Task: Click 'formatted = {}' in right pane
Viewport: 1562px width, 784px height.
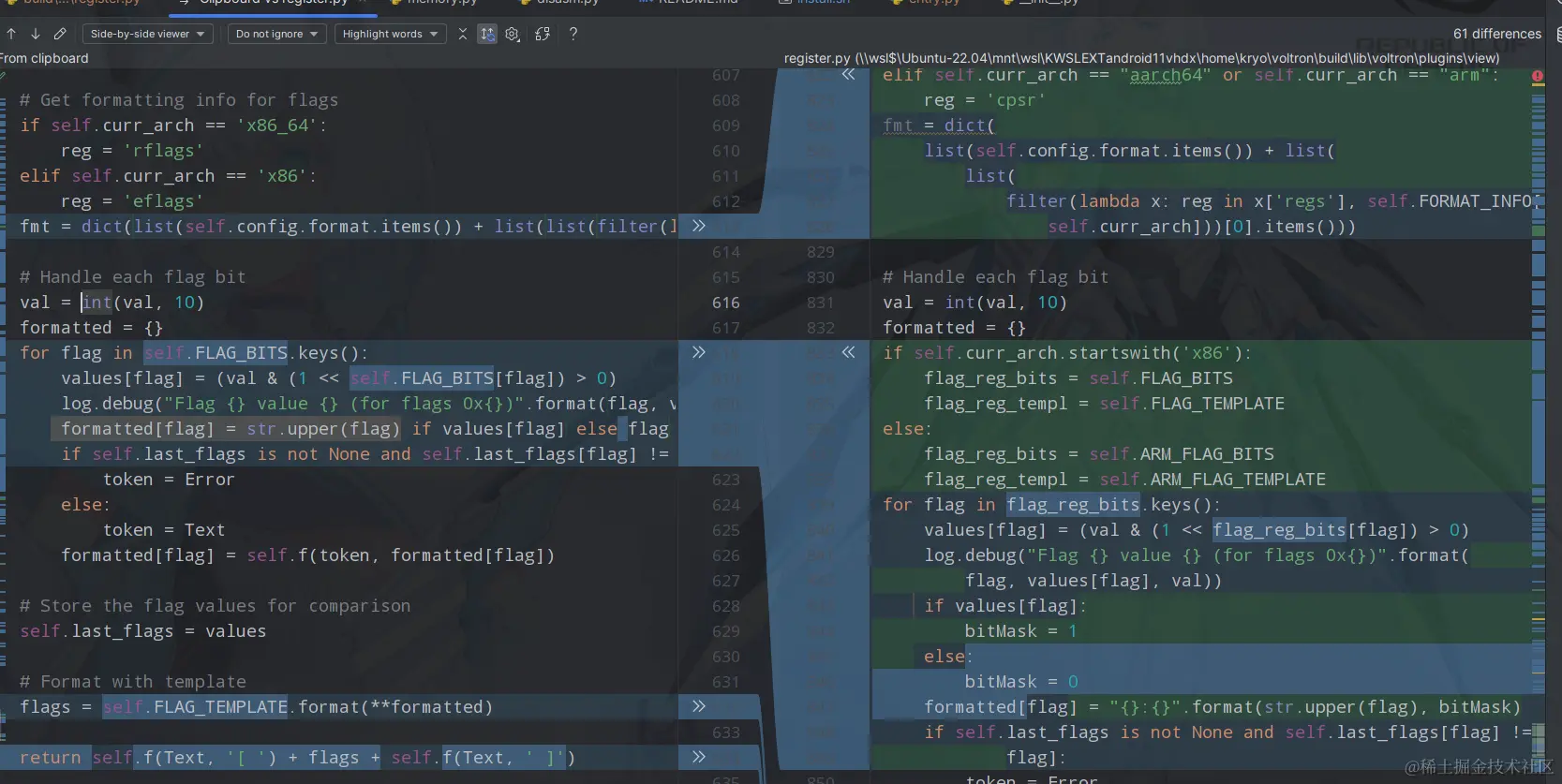Action: tap(955, 328)
